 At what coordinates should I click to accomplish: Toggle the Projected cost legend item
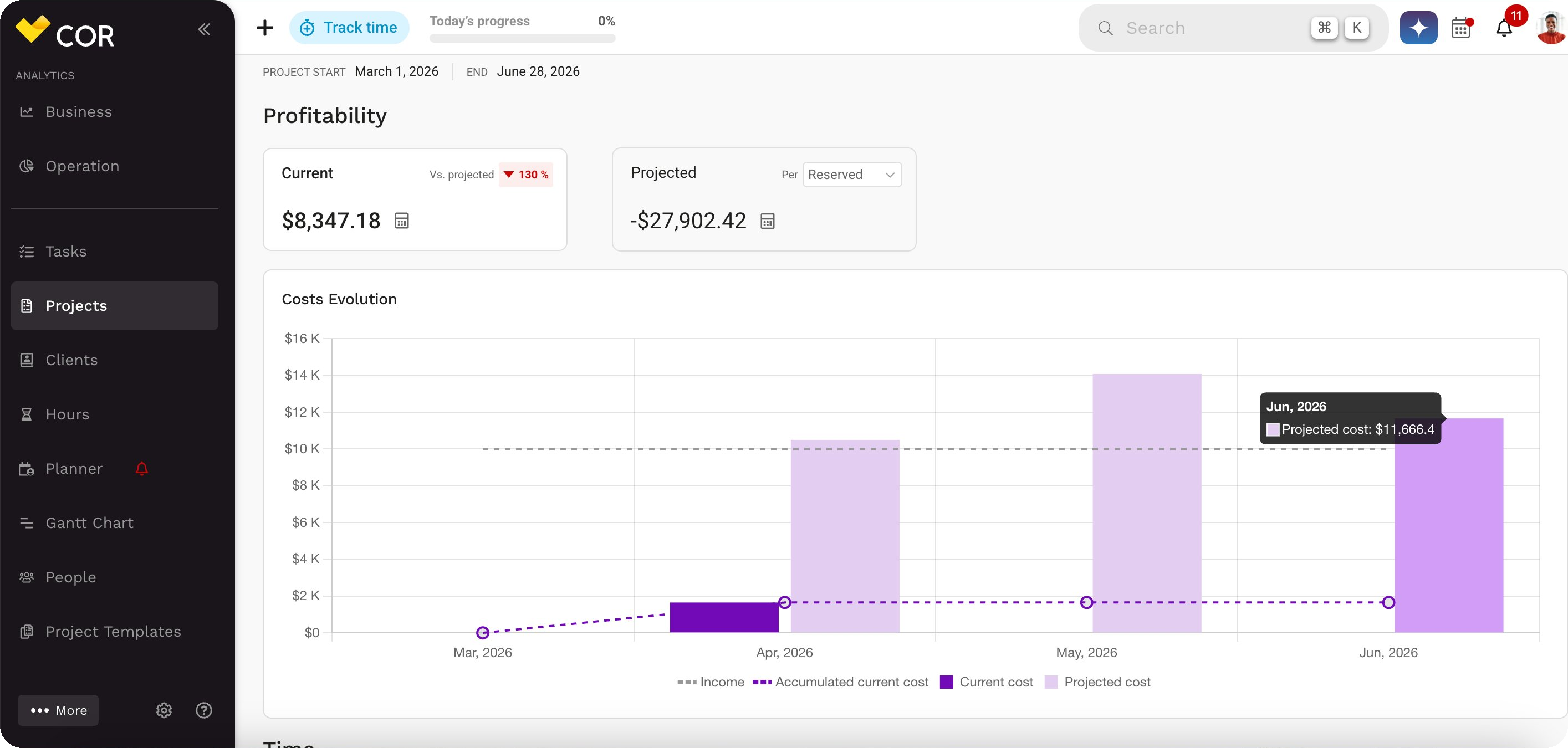click(1097, 682)
